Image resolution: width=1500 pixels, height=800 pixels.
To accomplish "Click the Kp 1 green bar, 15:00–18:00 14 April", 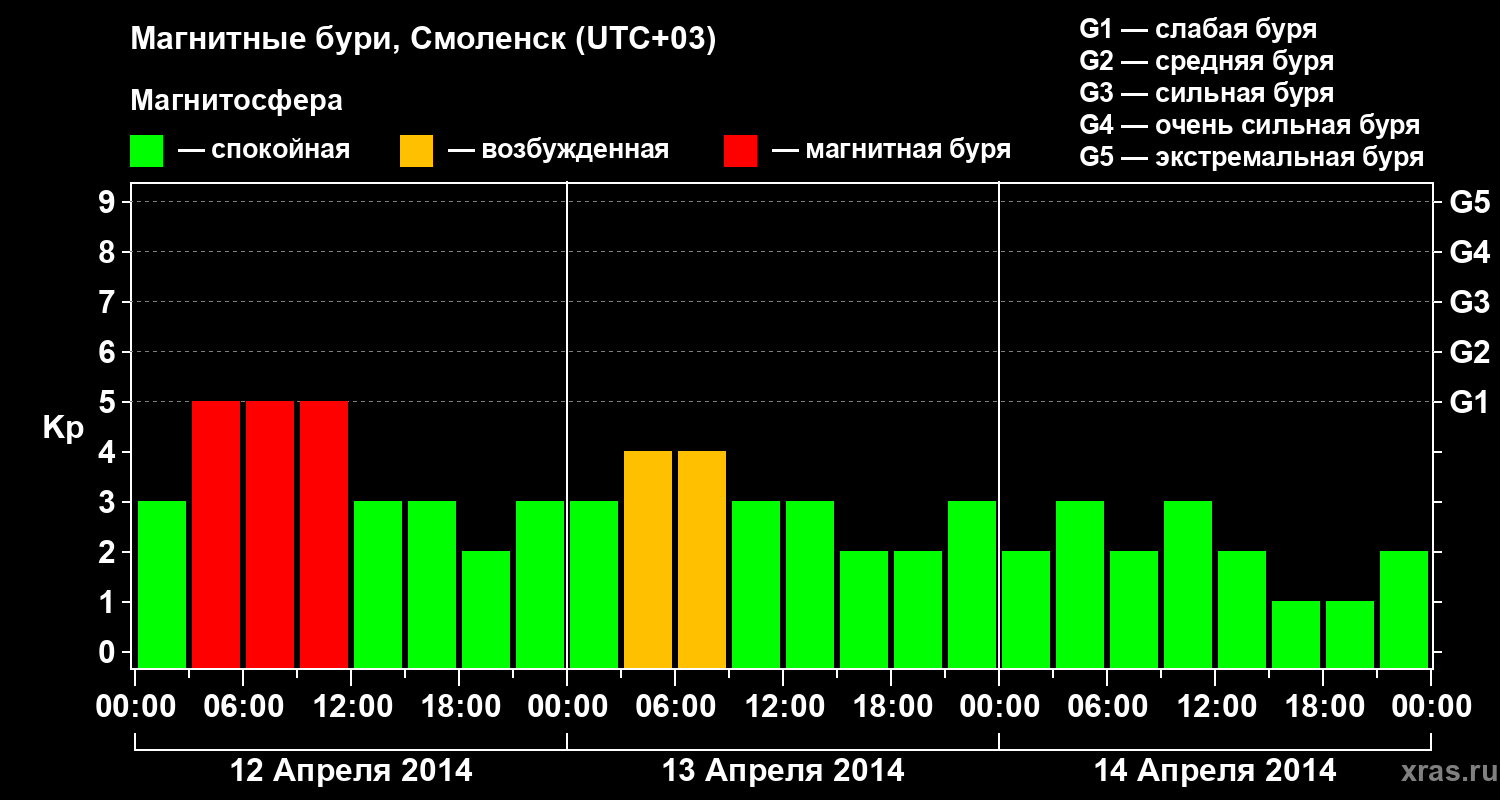I will pos(1296,634).
